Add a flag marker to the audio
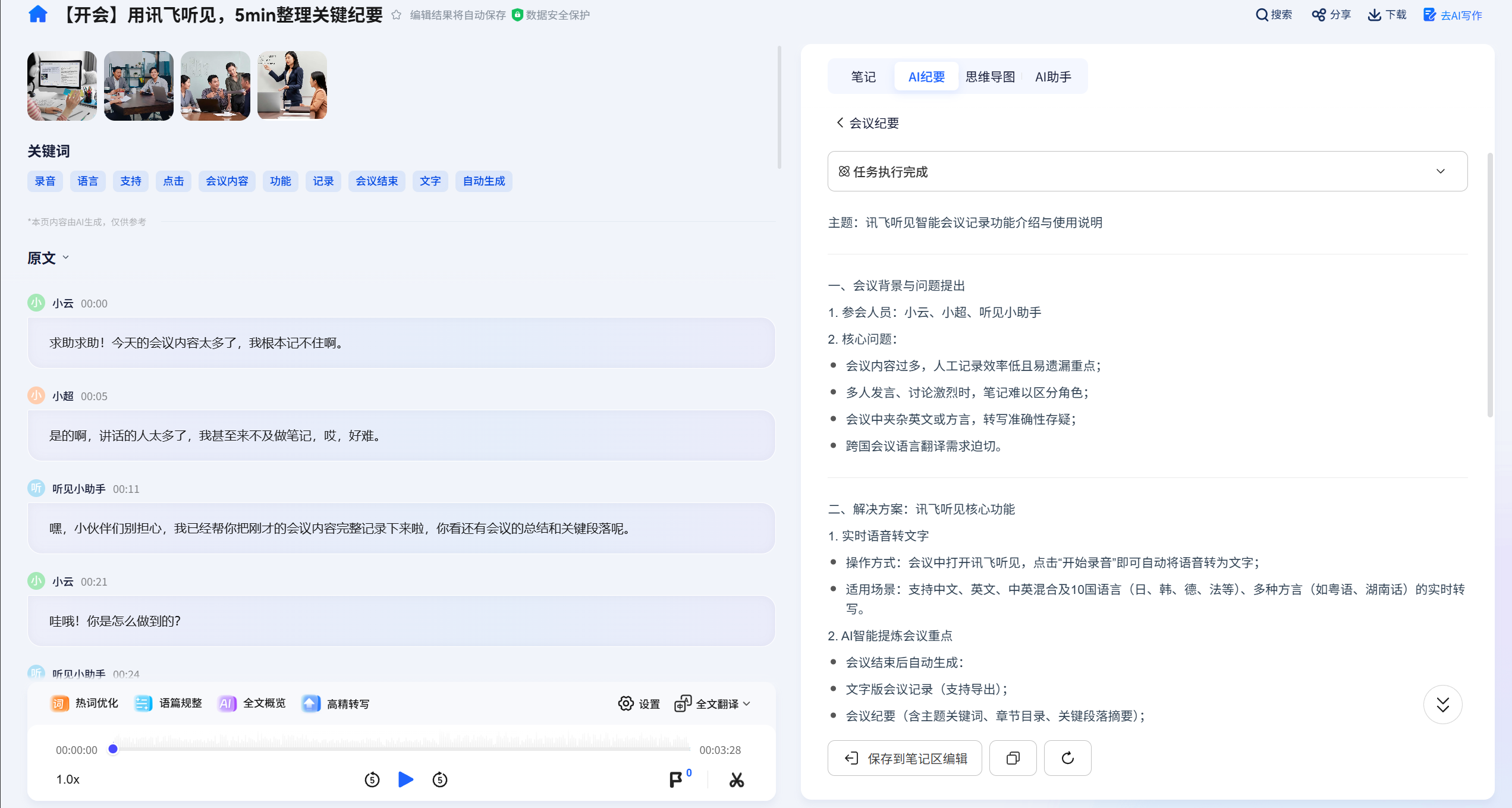The image size is (1512, 808). [676, 779]
